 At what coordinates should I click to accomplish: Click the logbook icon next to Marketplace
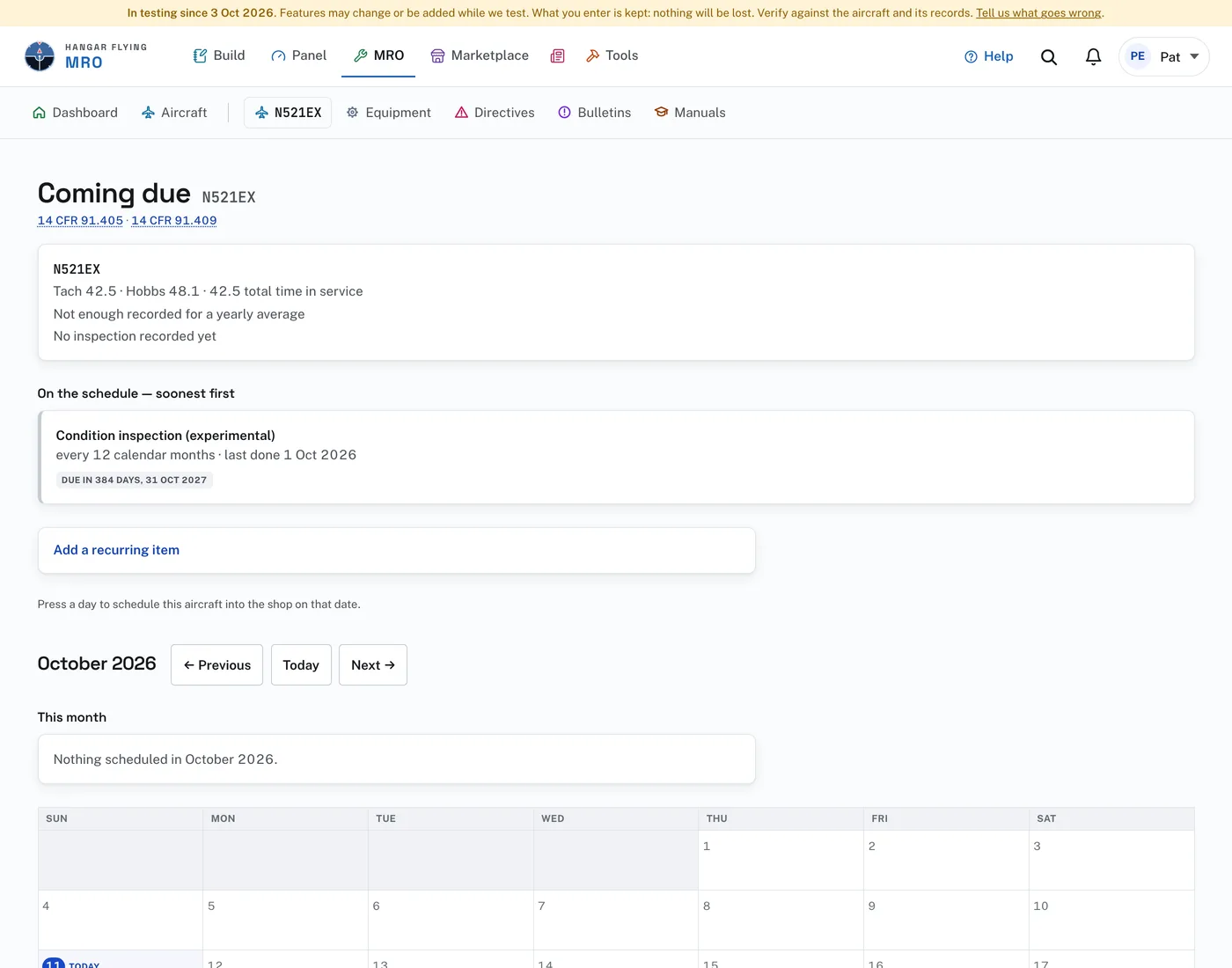tap(558, 55)
